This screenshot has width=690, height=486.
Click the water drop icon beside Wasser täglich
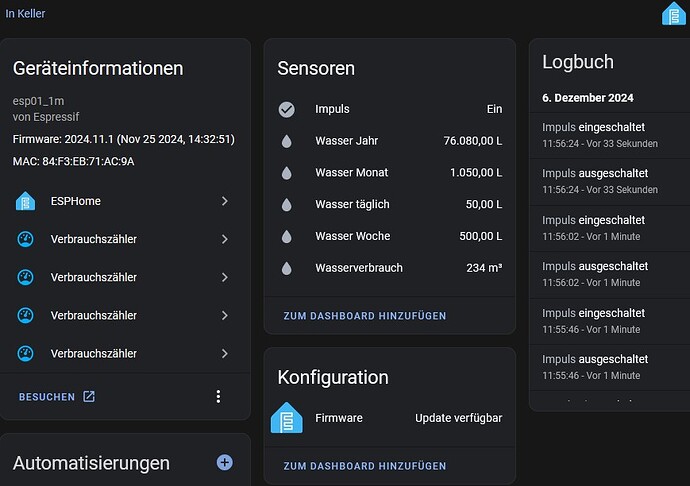(x=286, y=205)
